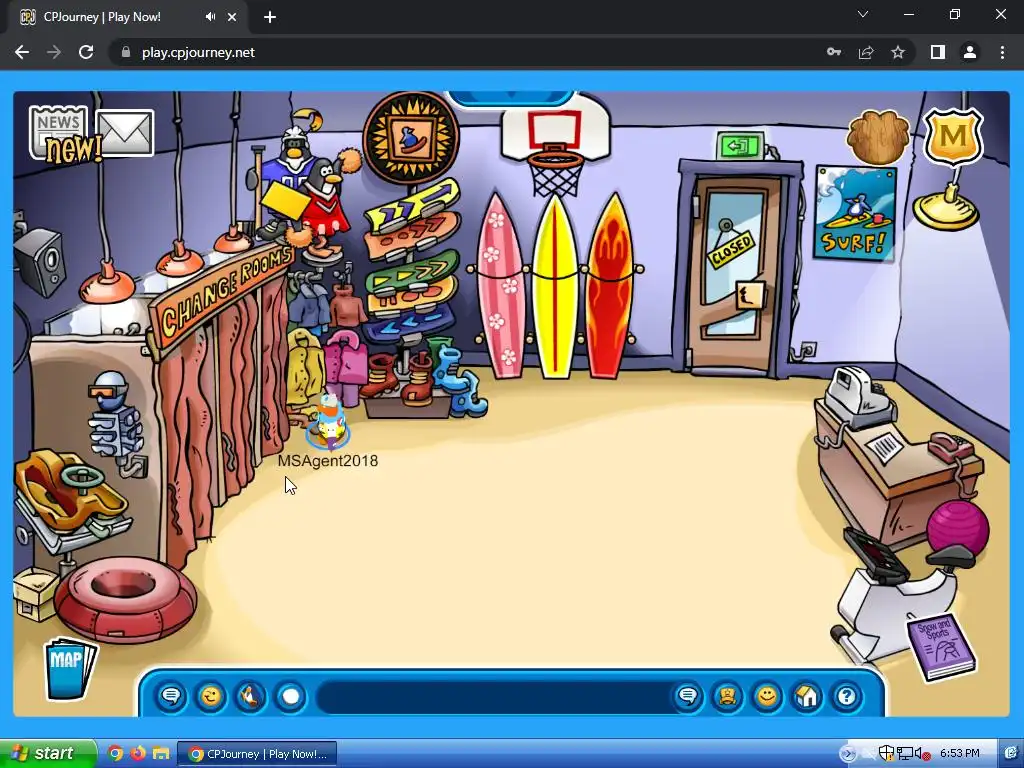Send message with right speech bubble button

click(688, 696)
